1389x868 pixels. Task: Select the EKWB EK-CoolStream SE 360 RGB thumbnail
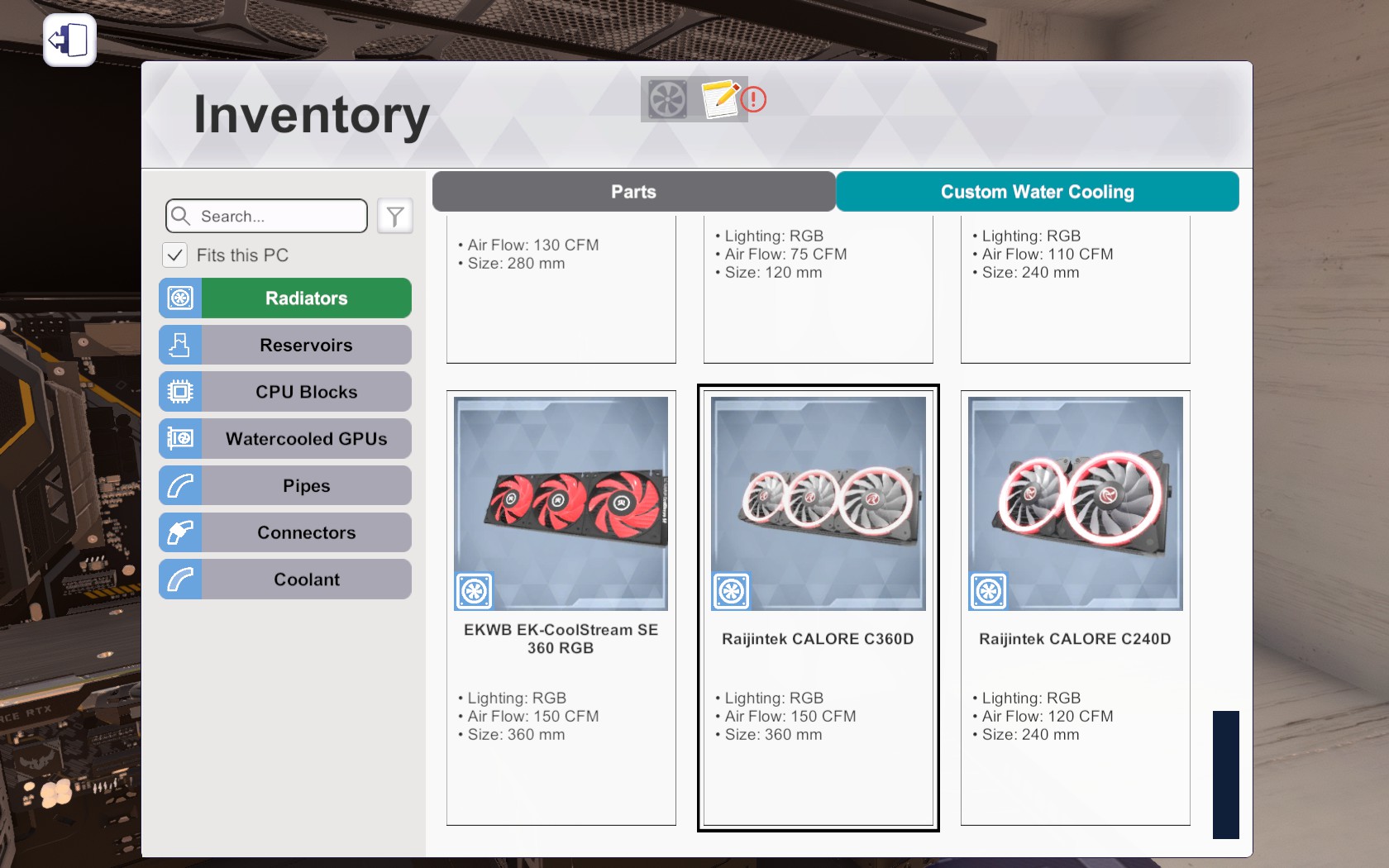(561, 504)
